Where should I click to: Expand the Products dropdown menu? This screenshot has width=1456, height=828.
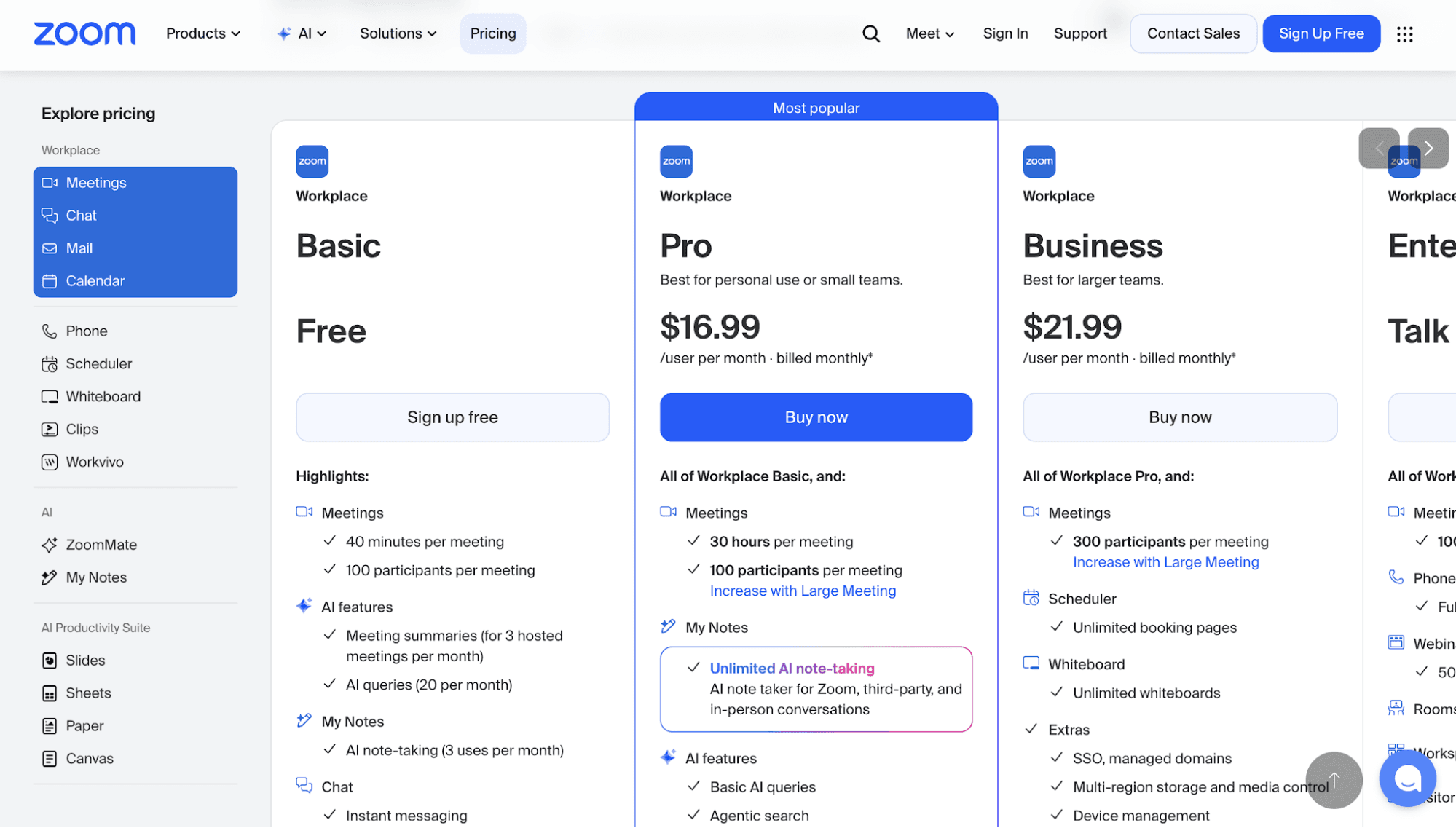(203, 33)
